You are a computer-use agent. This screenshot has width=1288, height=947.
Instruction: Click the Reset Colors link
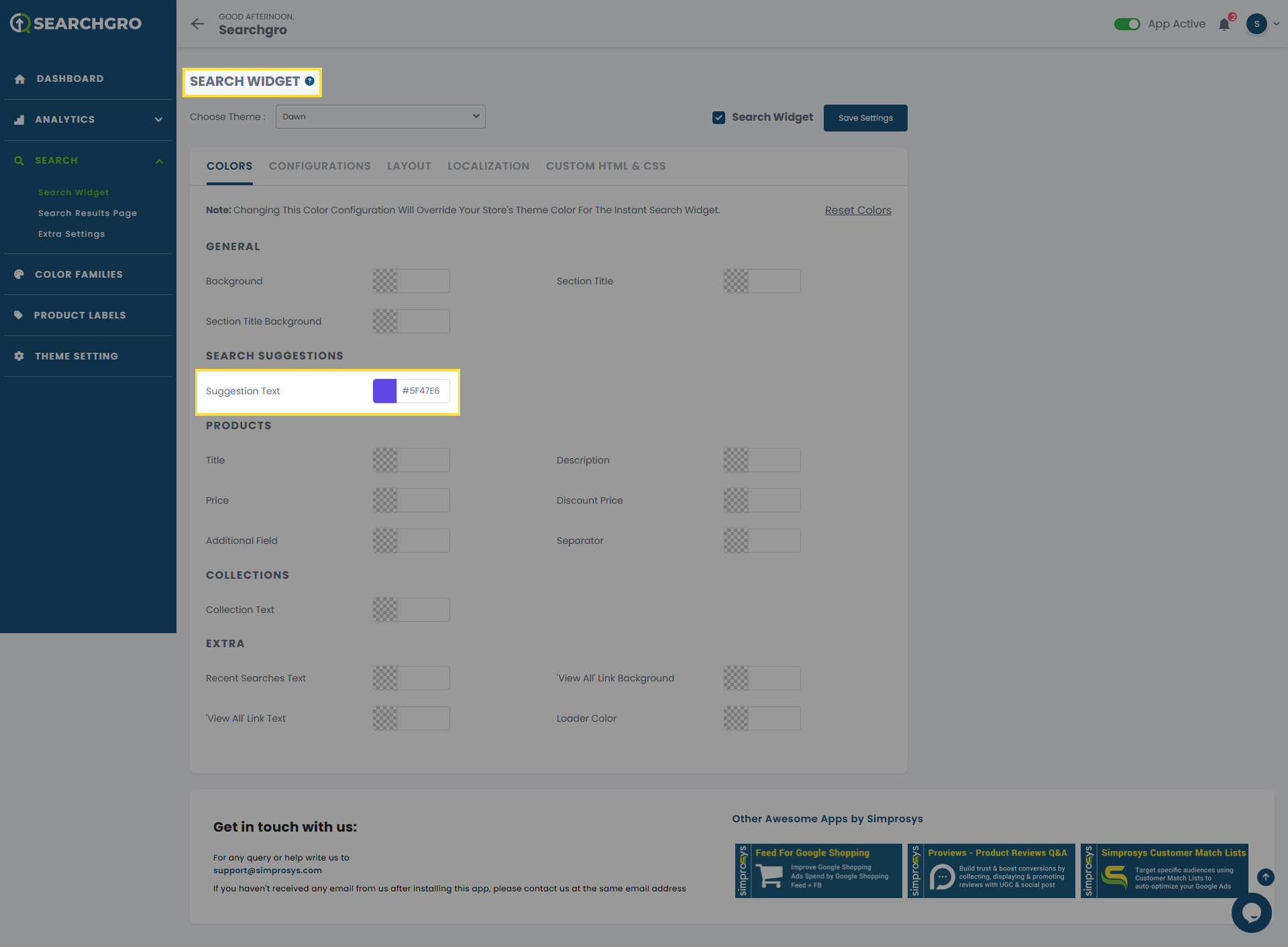[857, 211]
